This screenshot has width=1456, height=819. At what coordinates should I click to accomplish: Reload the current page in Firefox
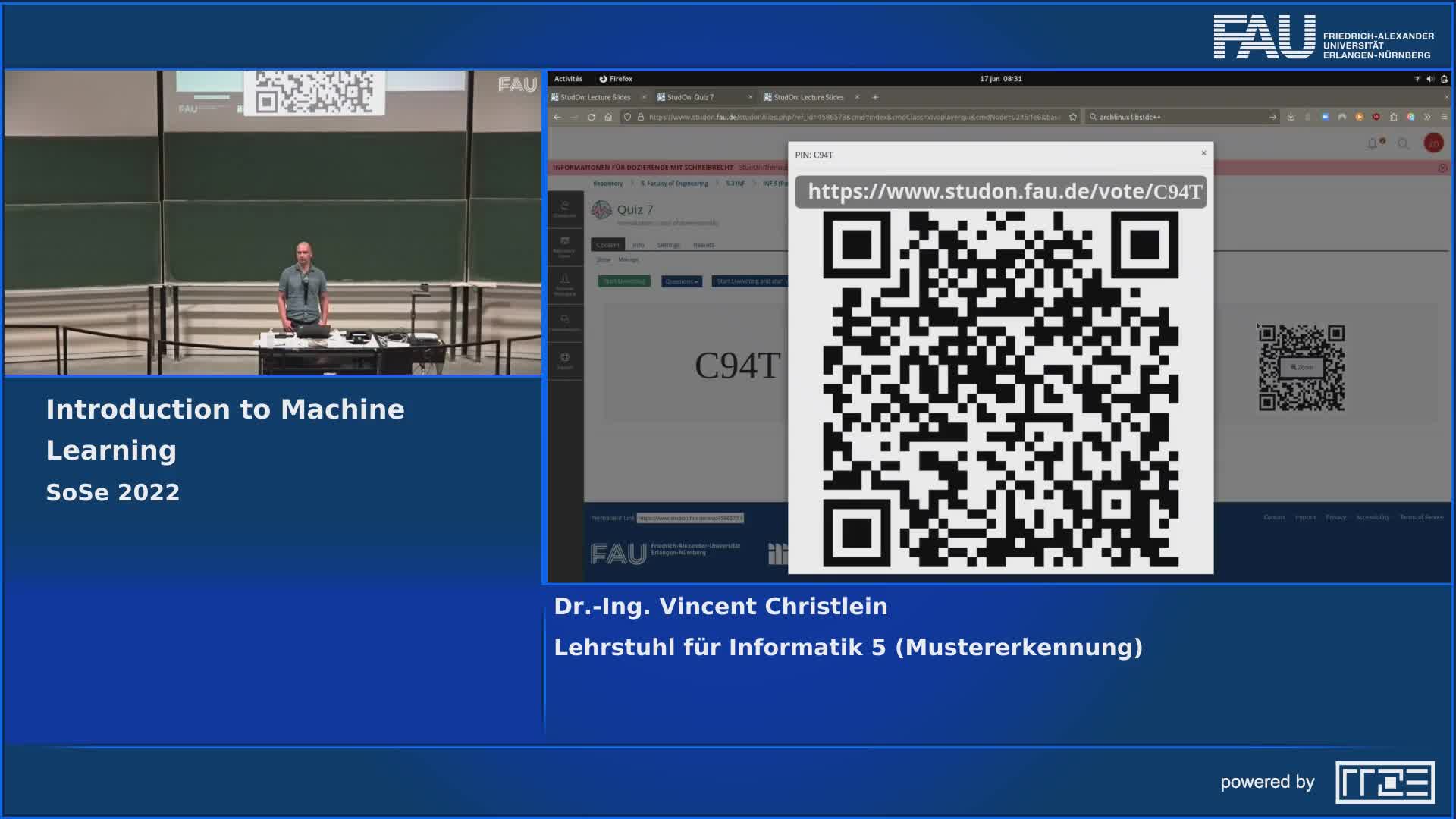[x=590, y=117]
